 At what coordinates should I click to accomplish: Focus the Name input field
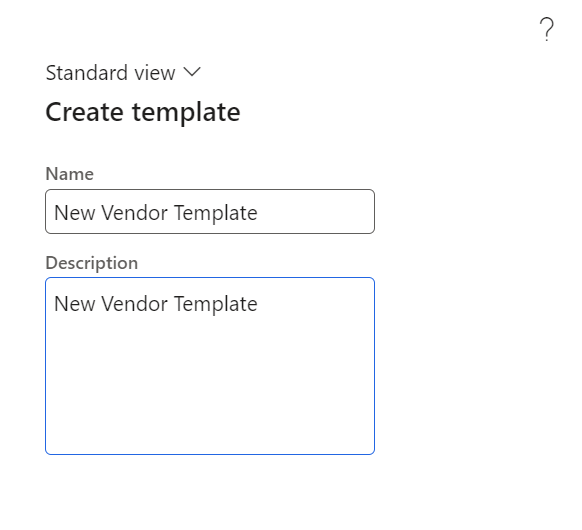click(210, 212)
